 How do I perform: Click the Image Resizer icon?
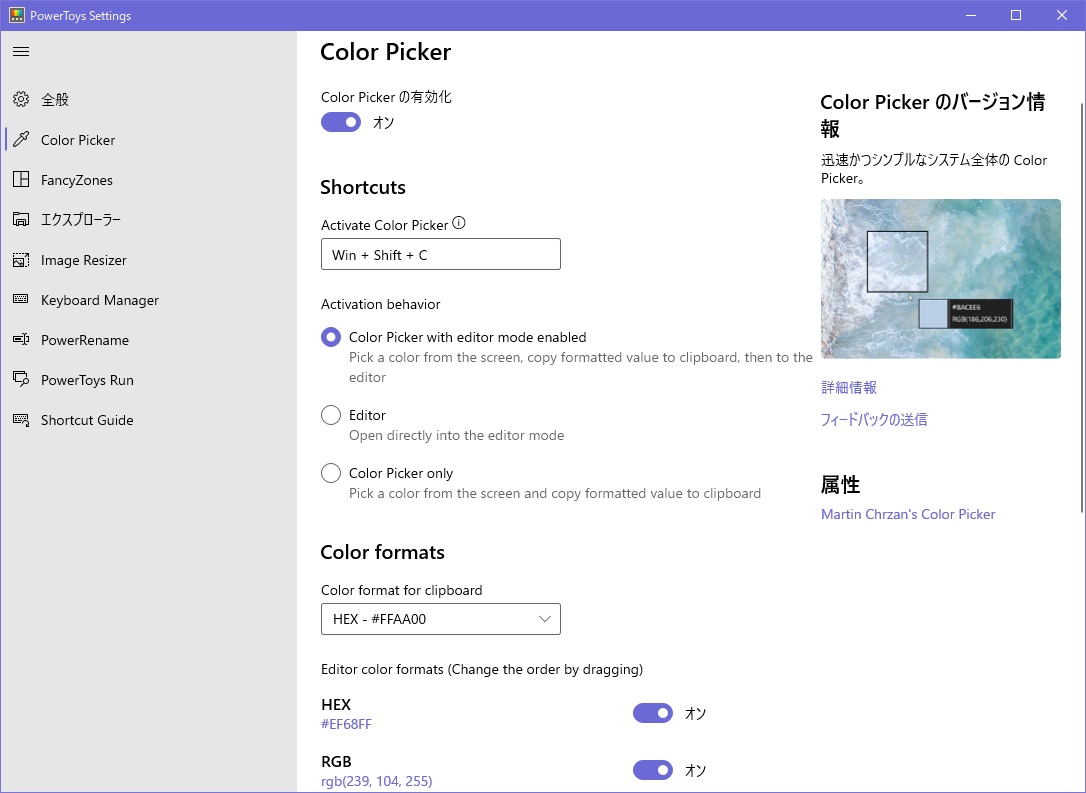[21, 260]
